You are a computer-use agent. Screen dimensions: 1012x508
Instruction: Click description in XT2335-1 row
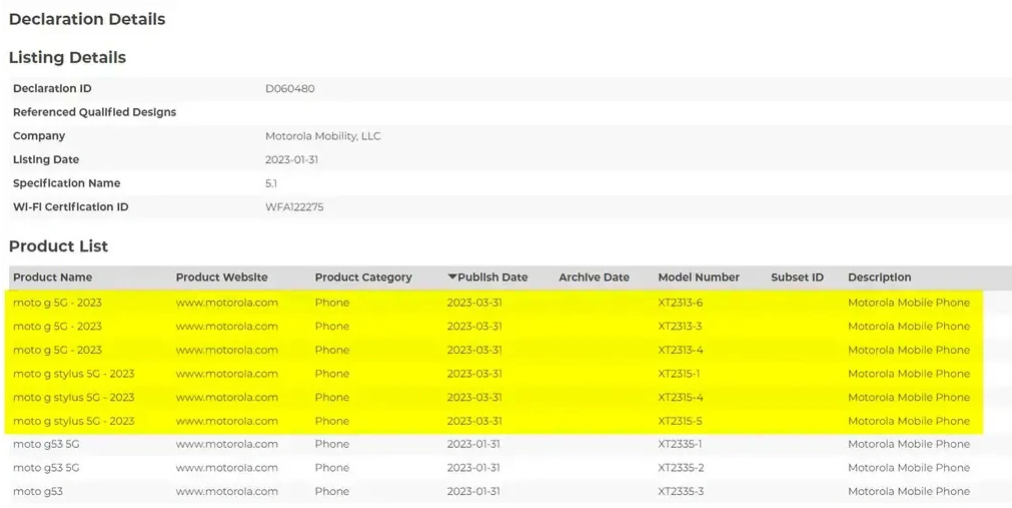click(x=909, y=444)
